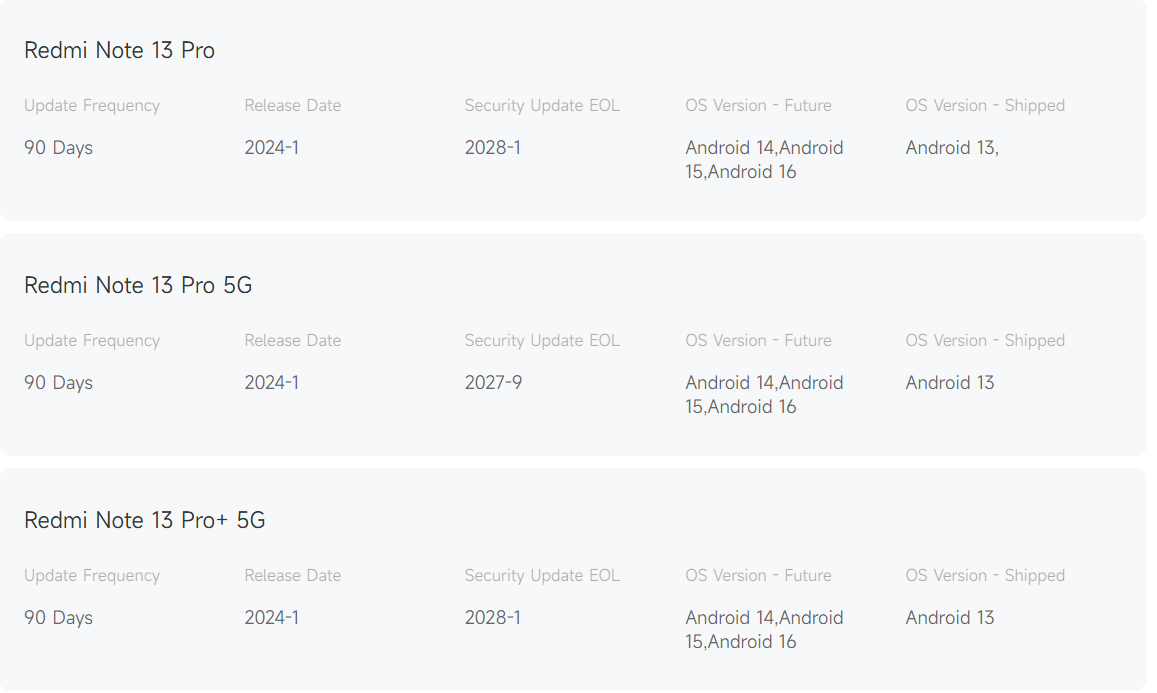Open the Redmi Note 13 Pro+ 5G heading
The image size is (1157, 693).
144,520
